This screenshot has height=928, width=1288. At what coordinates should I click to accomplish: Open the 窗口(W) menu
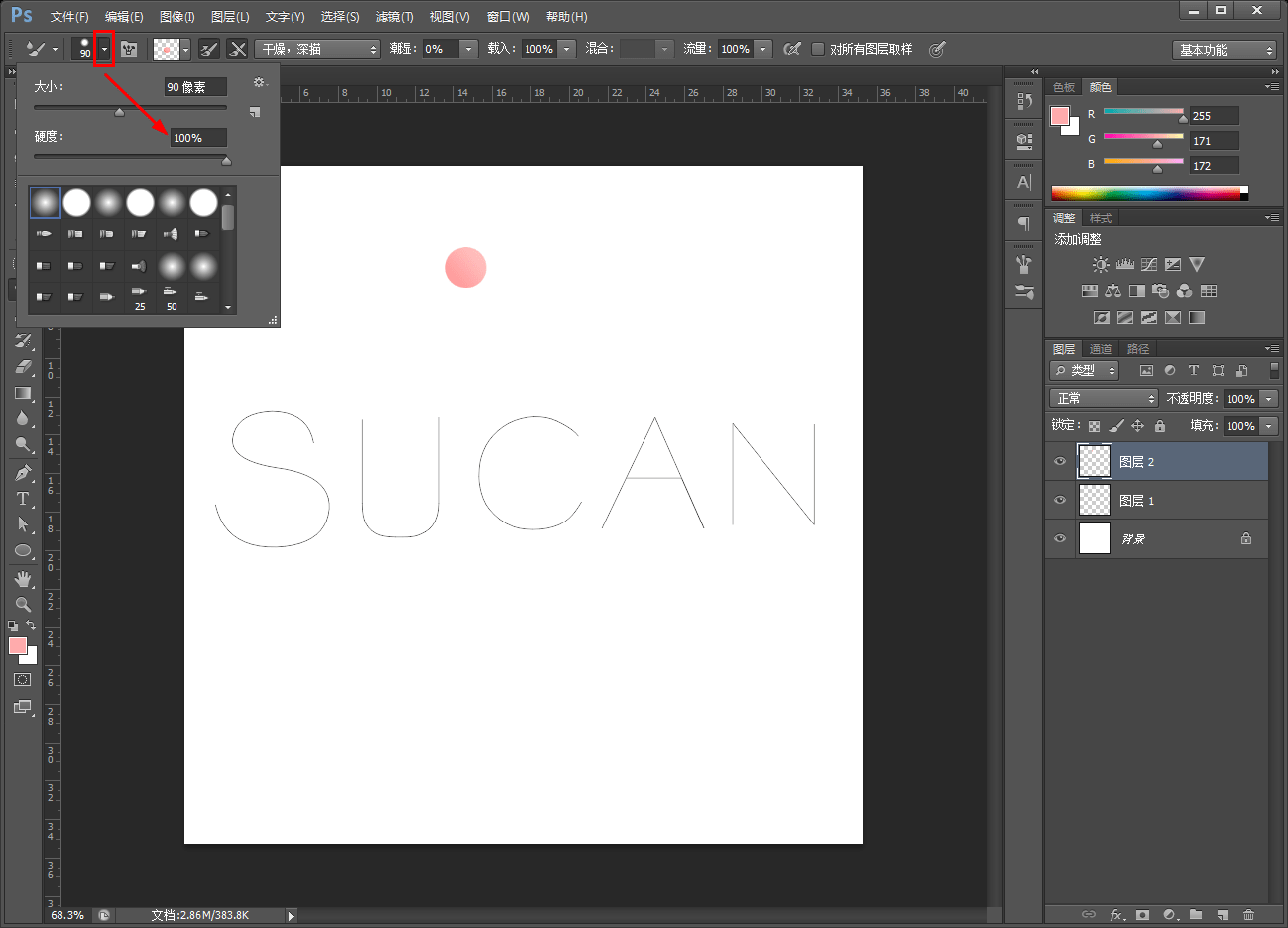point(509,17)
